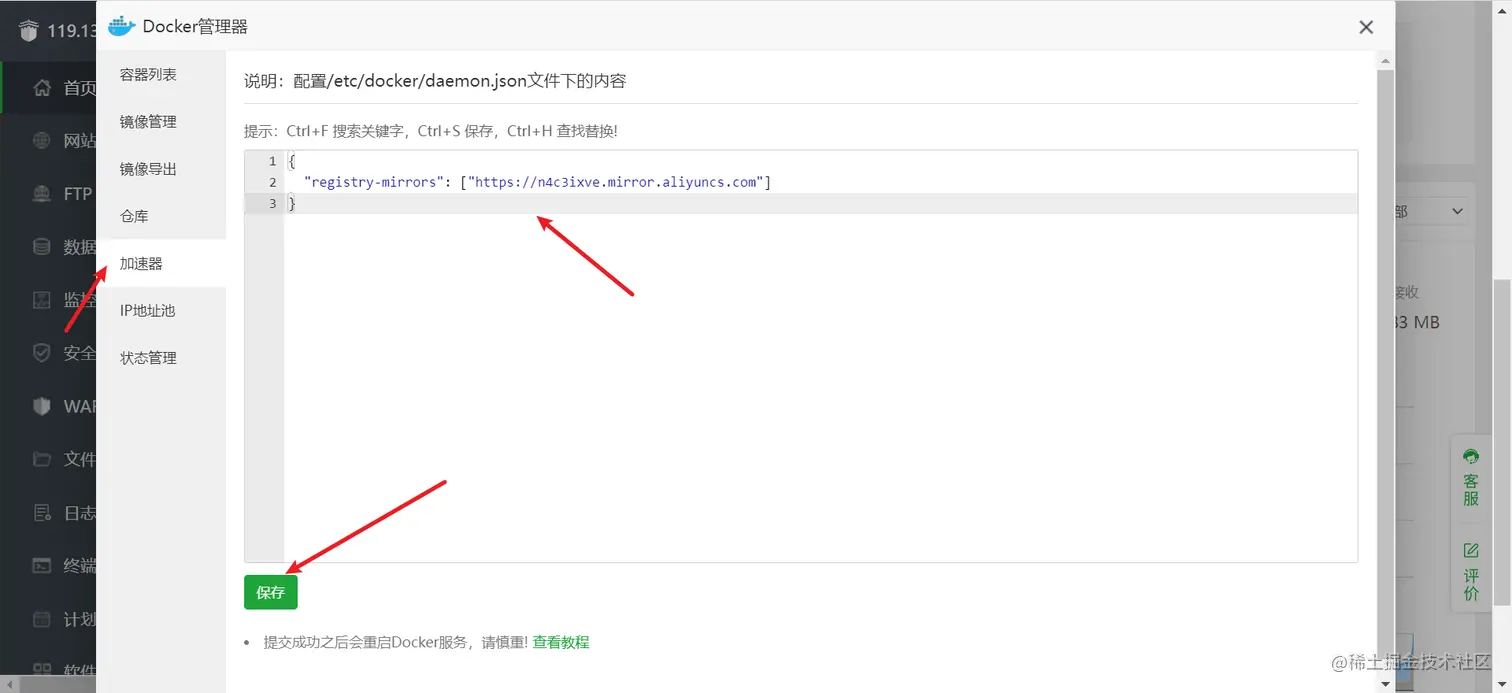Click the registry-mirrors URL string in editor
The image size is (1512, 693).
point(617,182)
